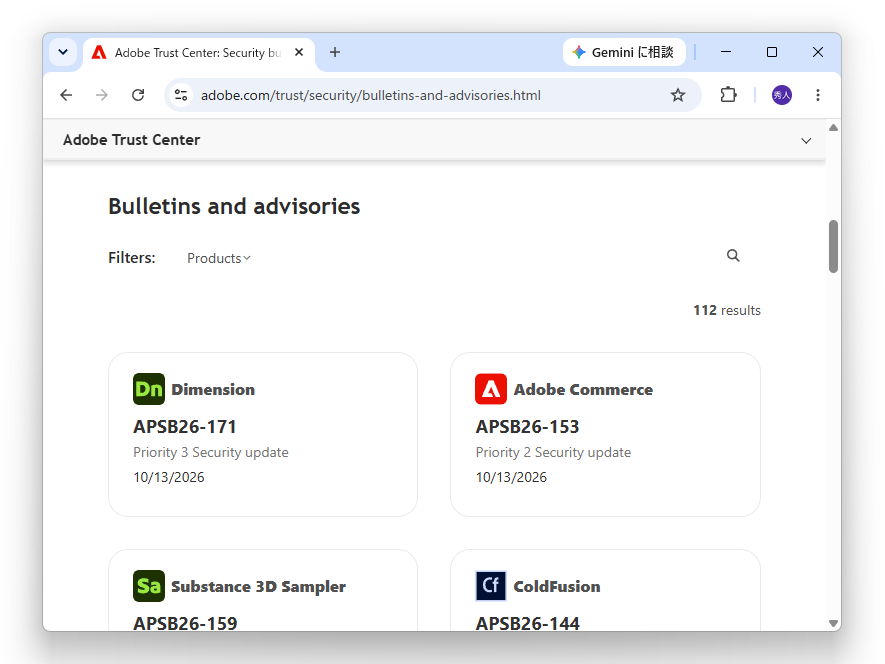
Task: Click the search magnifier icon beside filters
Action: (733, 256)
